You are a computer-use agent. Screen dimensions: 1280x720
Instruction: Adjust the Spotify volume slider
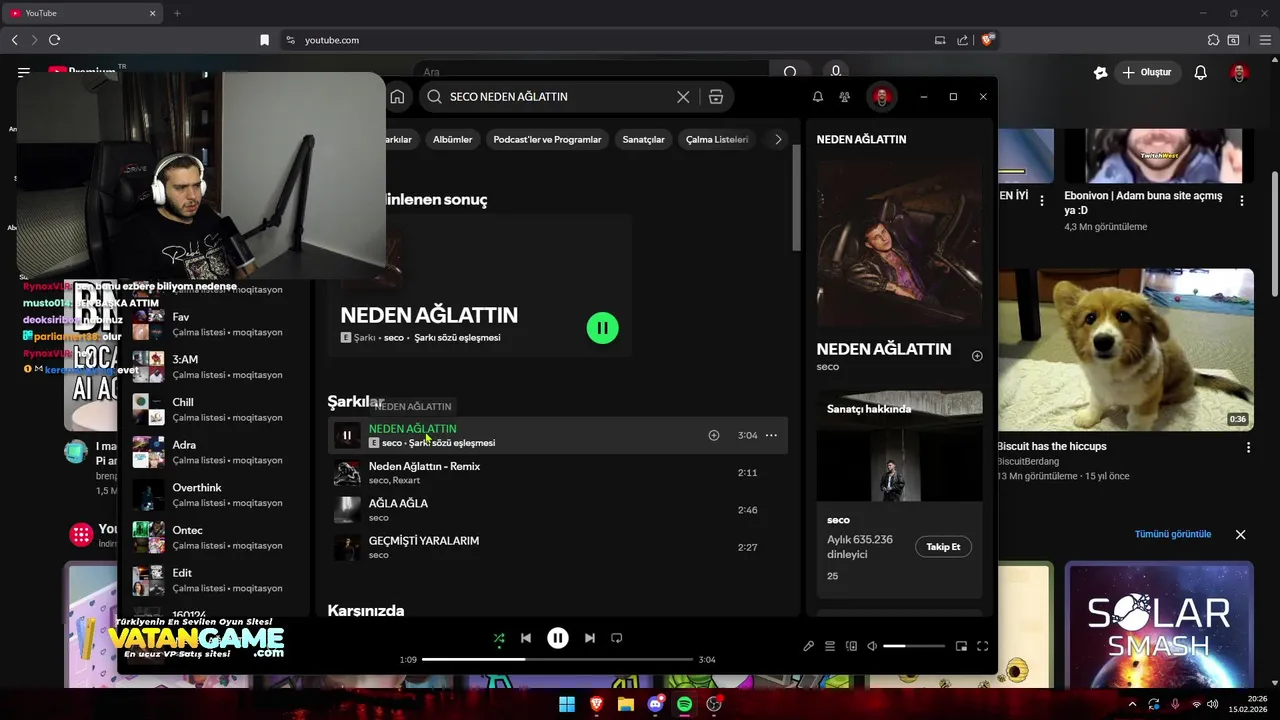pyautogui.click(x=914, y=646)
